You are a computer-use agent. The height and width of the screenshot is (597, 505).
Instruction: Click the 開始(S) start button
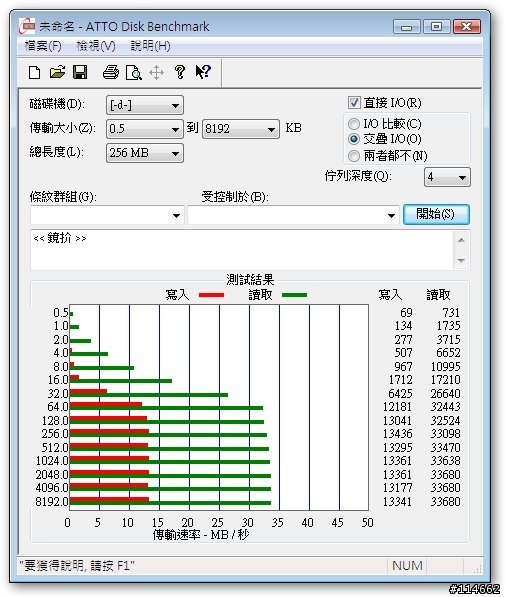pyautogui.click(x=436, y=214)
